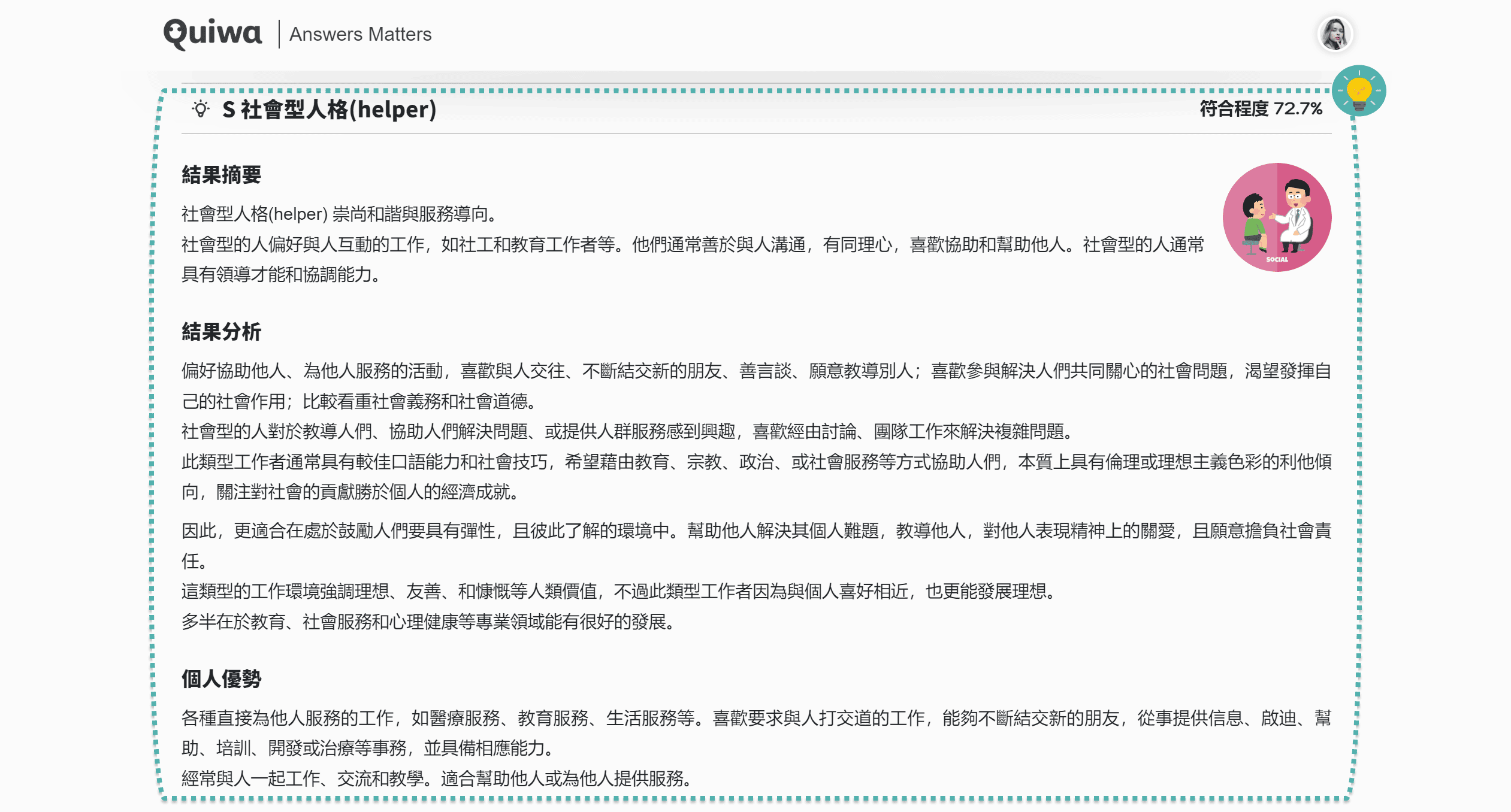Screen dimensions: 1511x812
Task: Click the 結果分析 heading
Action: [x=221, y=332]
